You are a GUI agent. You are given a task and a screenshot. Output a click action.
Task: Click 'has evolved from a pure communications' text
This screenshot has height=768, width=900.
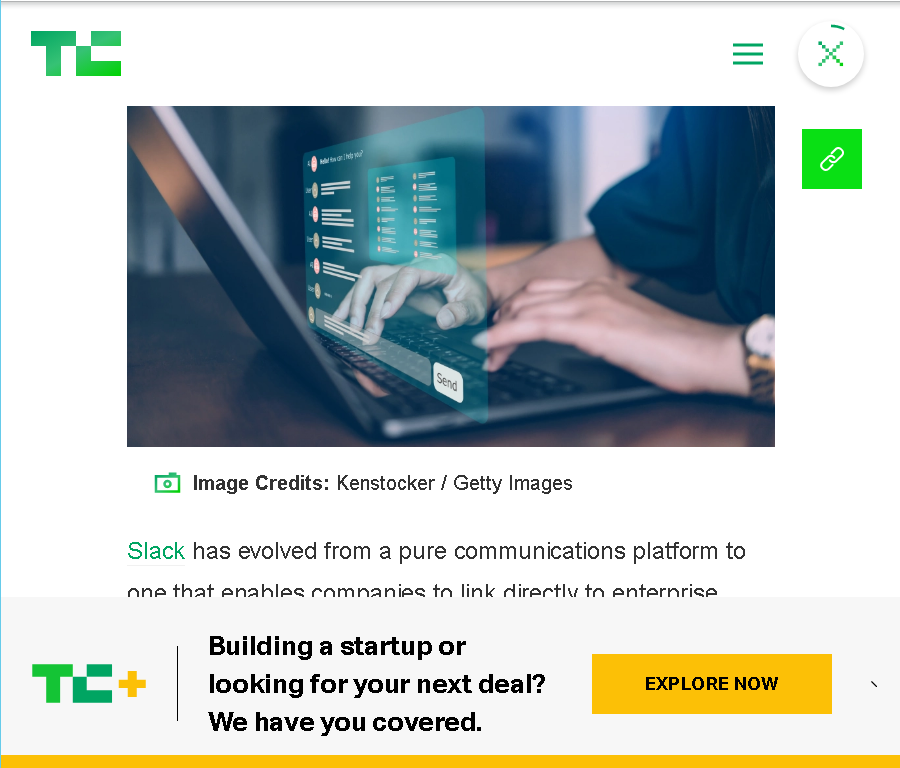409,551
